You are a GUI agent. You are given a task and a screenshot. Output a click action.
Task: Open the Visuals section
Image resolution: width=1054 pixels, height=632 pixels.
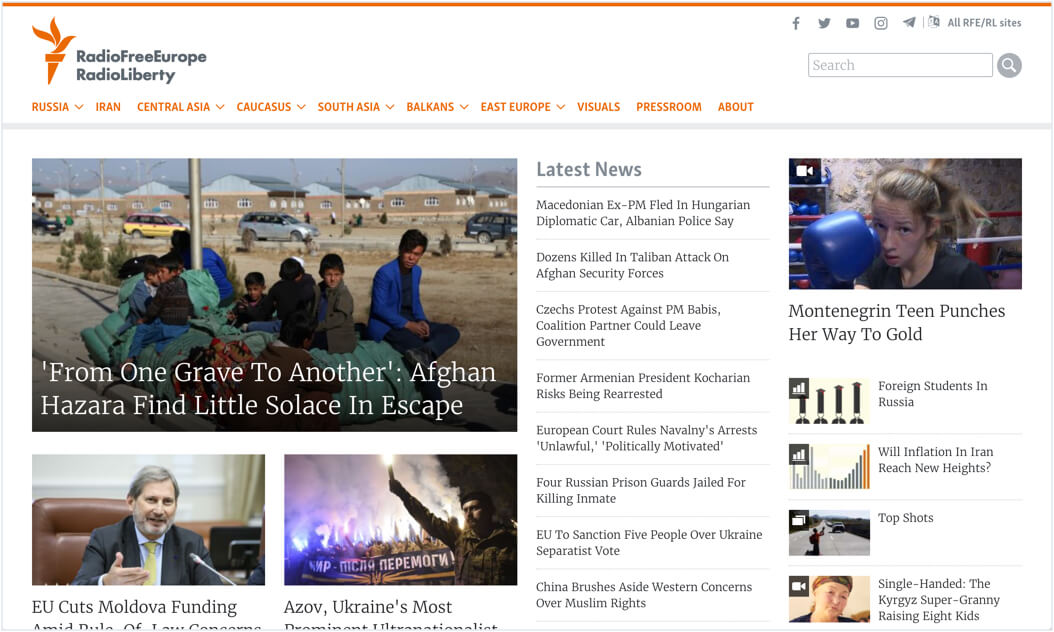[x=598, y=107]
